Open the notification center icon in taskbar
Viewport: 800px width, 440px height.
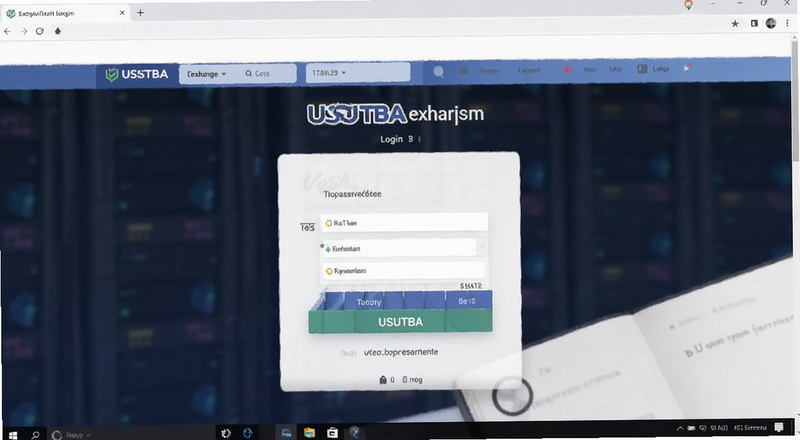click(x=779, y=428)
